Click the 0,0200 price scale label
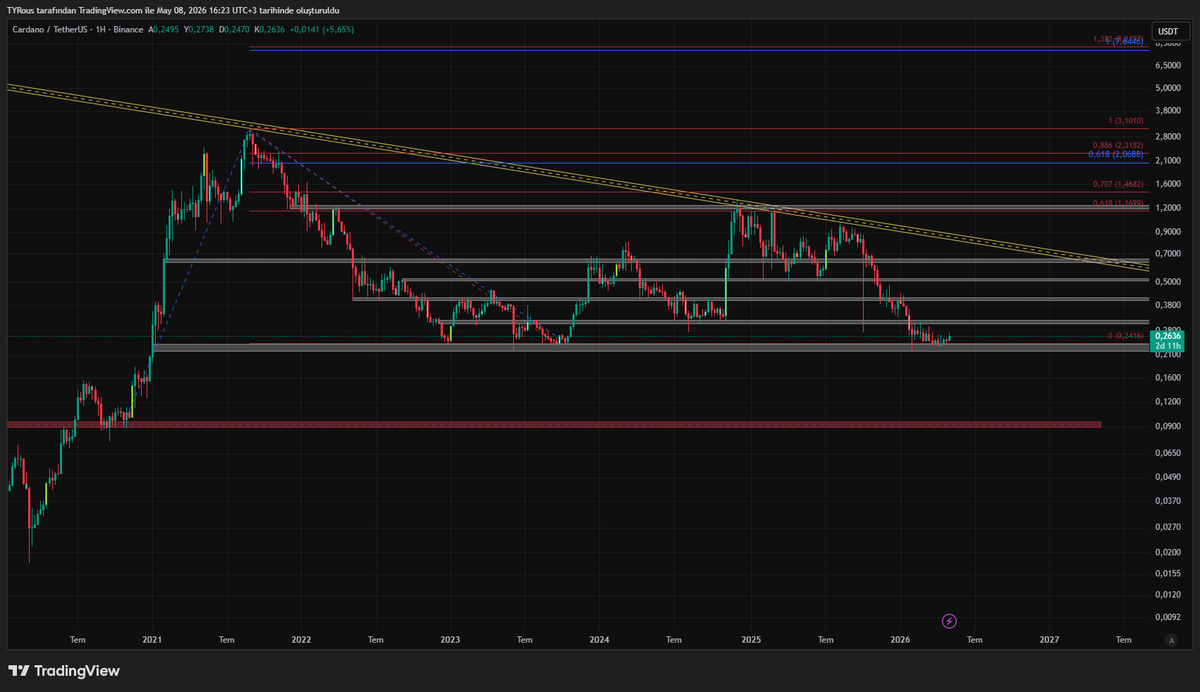 [x=1167, y=552]
